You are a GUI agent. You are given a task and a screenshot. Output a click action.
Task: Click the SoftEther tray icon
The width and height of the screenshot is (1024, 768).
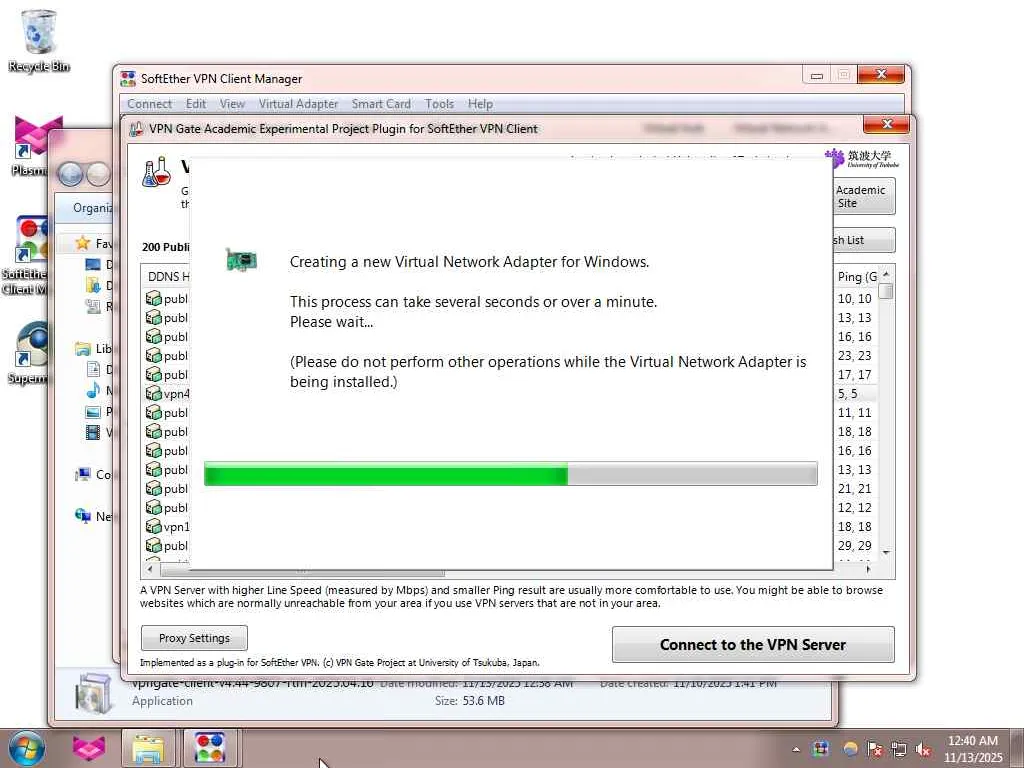coord(822,749)
